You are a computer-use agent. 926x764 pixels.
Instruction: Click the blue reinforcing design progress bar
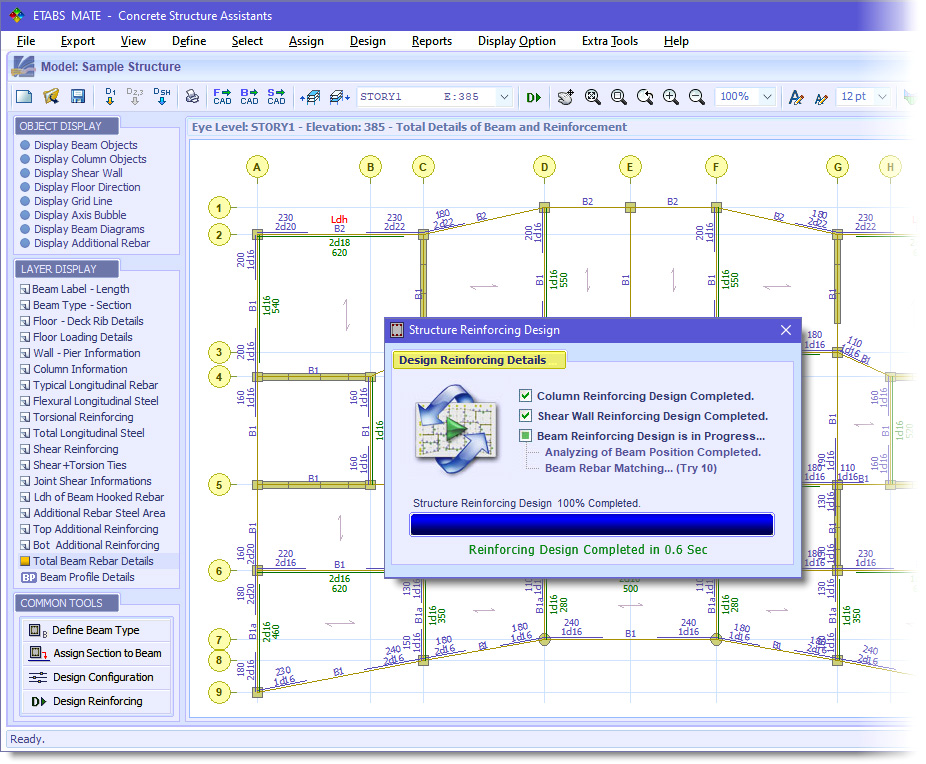[591, 525]
